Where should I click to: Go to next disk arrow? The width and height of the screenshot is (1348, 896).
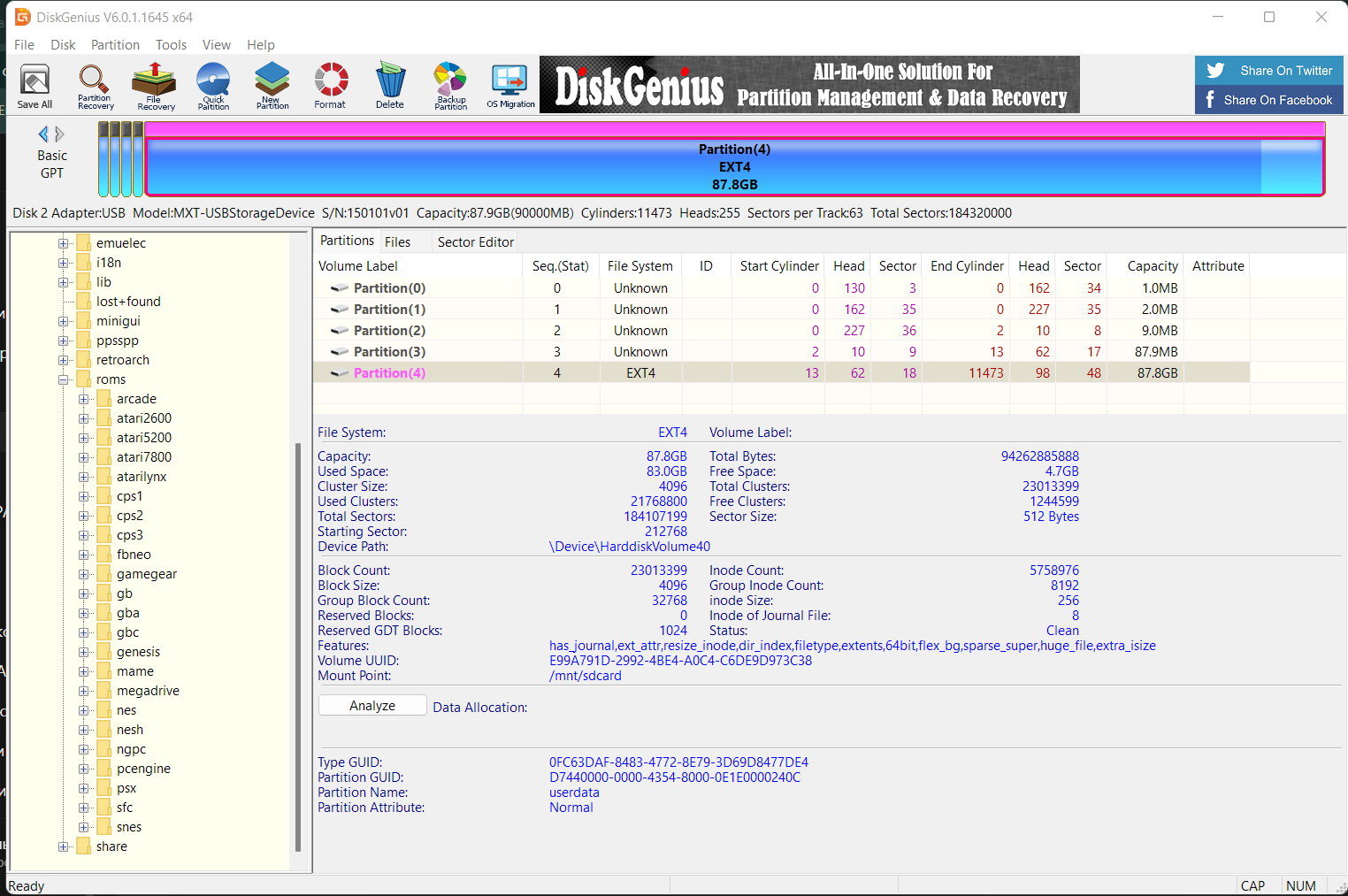pos(59,134)
